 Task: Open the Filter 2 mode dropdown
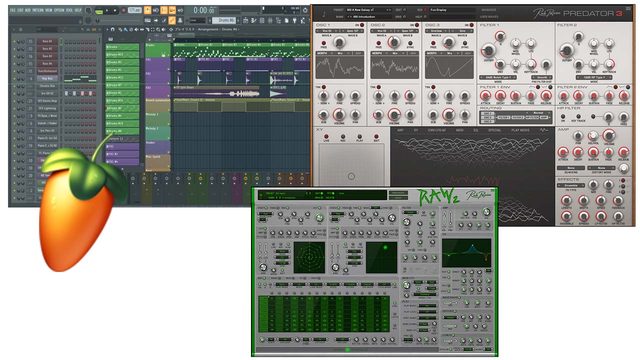[594, 77]
